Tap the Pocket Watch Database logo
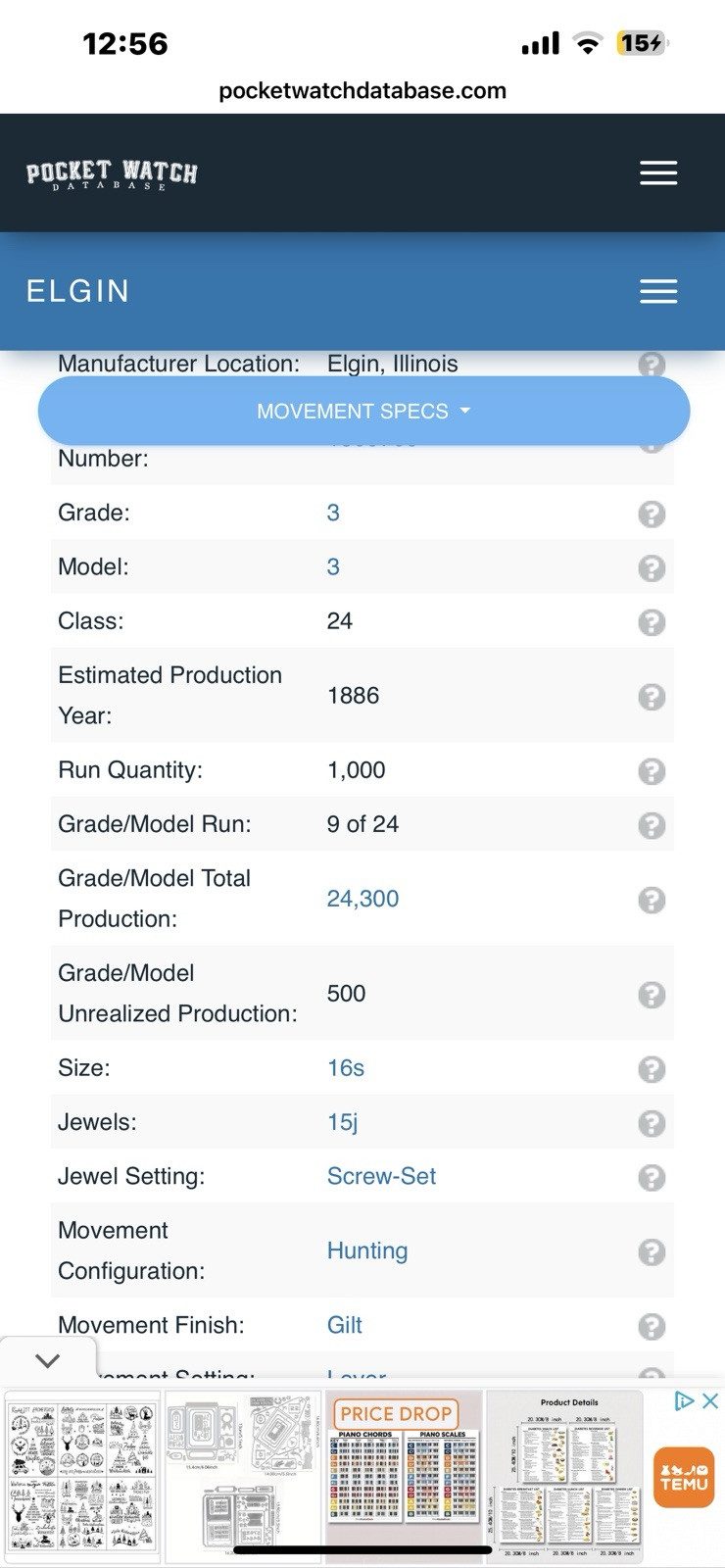The width and height of the screenshot is (725, 1568). pos(112,173)
